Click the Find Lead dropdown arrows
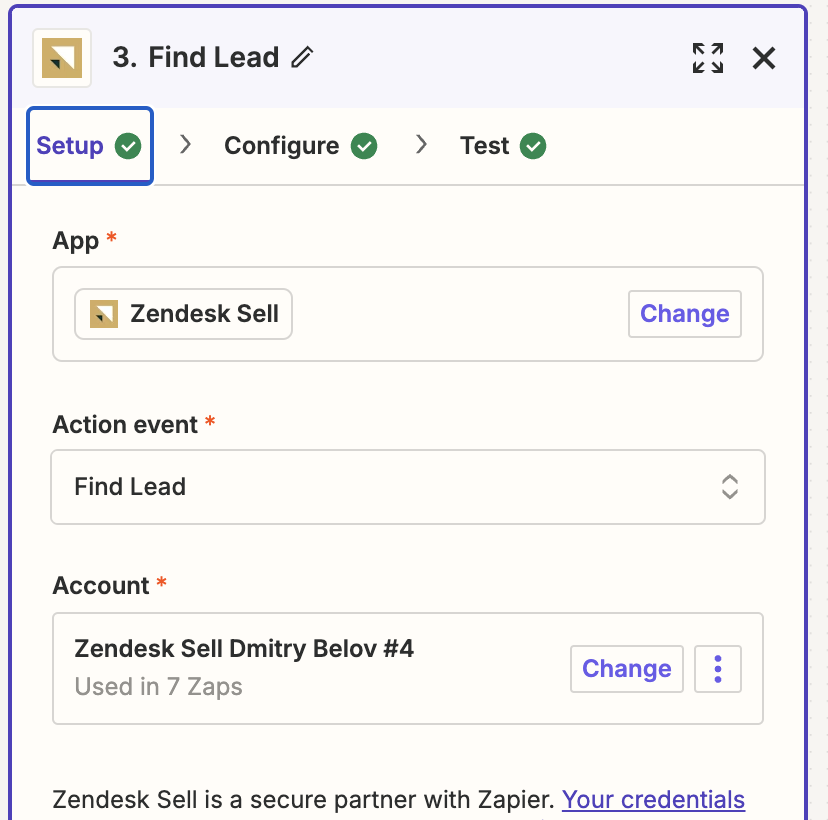828x820 pixels. click(x=730, y=487)
